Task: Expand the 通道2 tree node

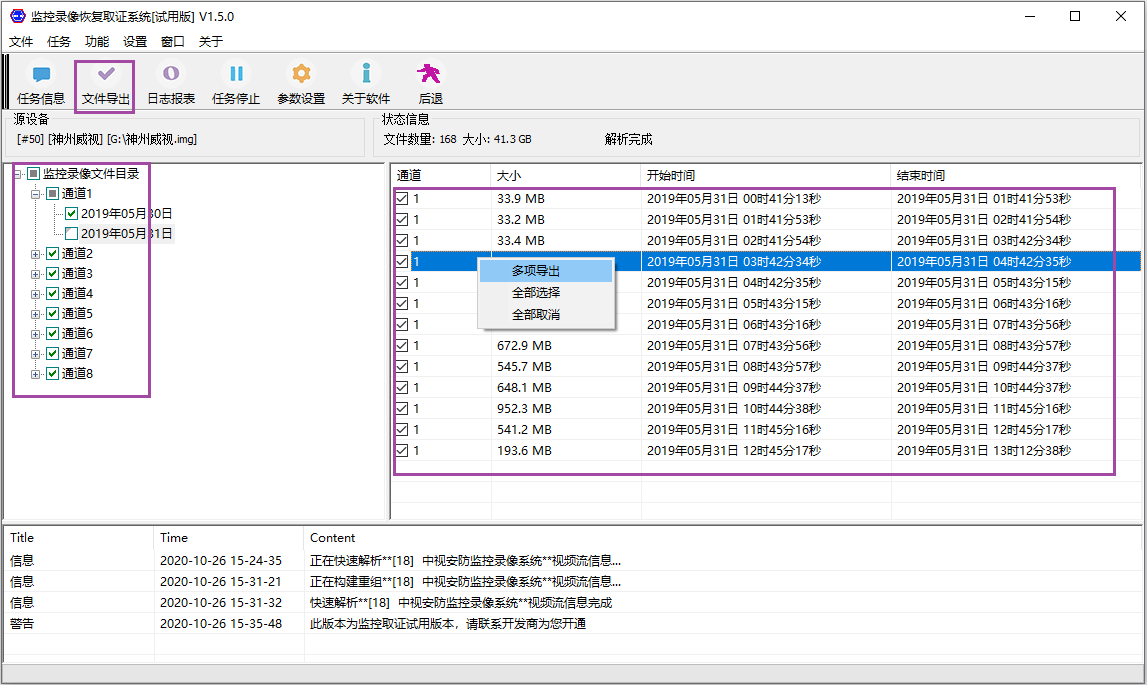Action: [x=36, y=253]
